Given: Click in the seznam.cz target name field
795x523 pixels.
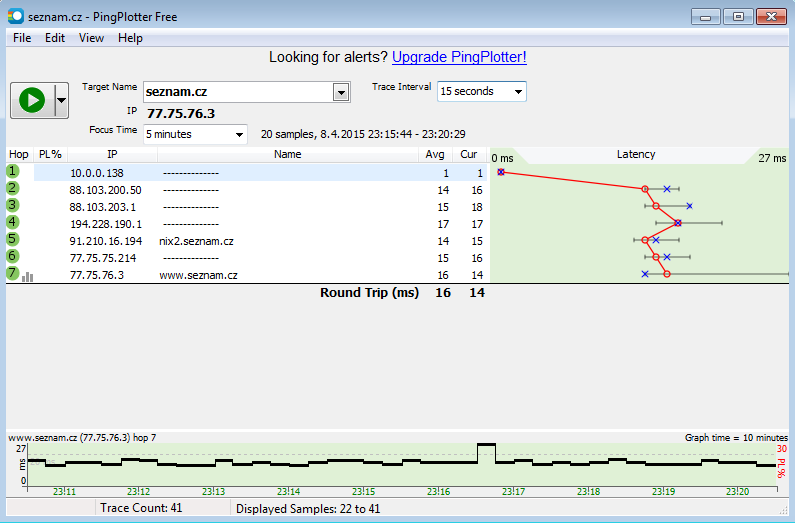Looking at the screenshot, I should [x=236, y=92].
